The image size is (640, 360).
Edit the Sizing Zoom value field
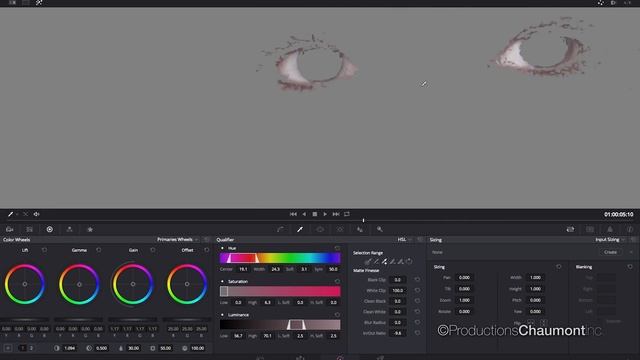tap(464, 300)
